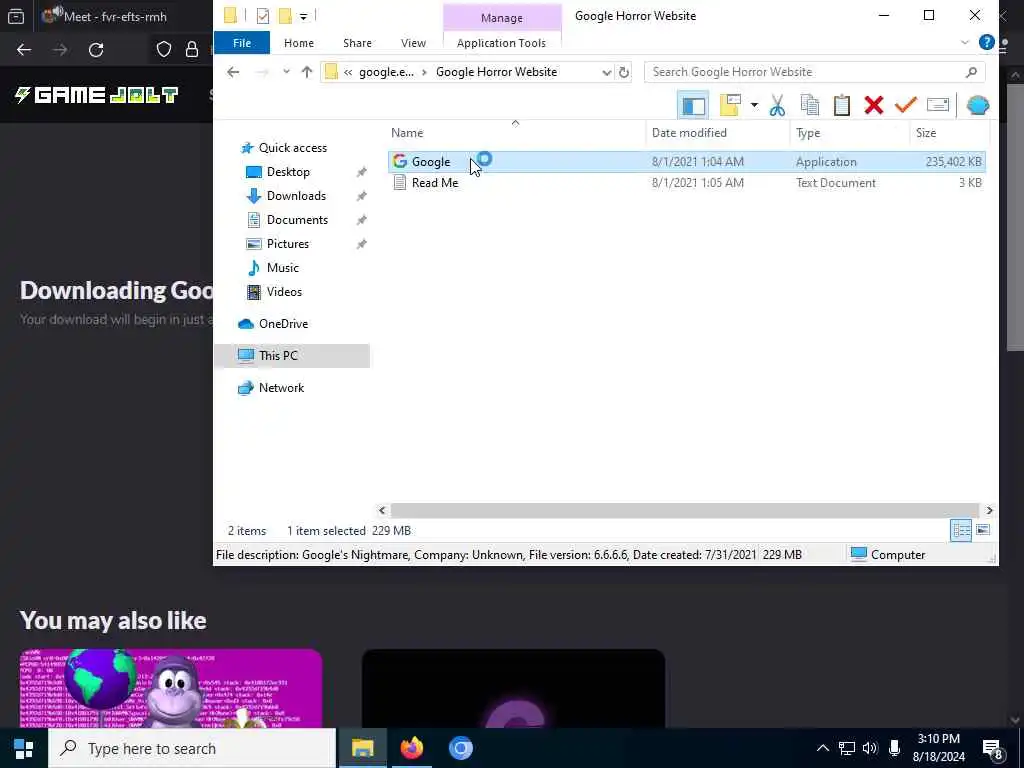This screenshot has width=1024, height=768.
Task: Select the Manage contextual tab
Action: point(502,18)
